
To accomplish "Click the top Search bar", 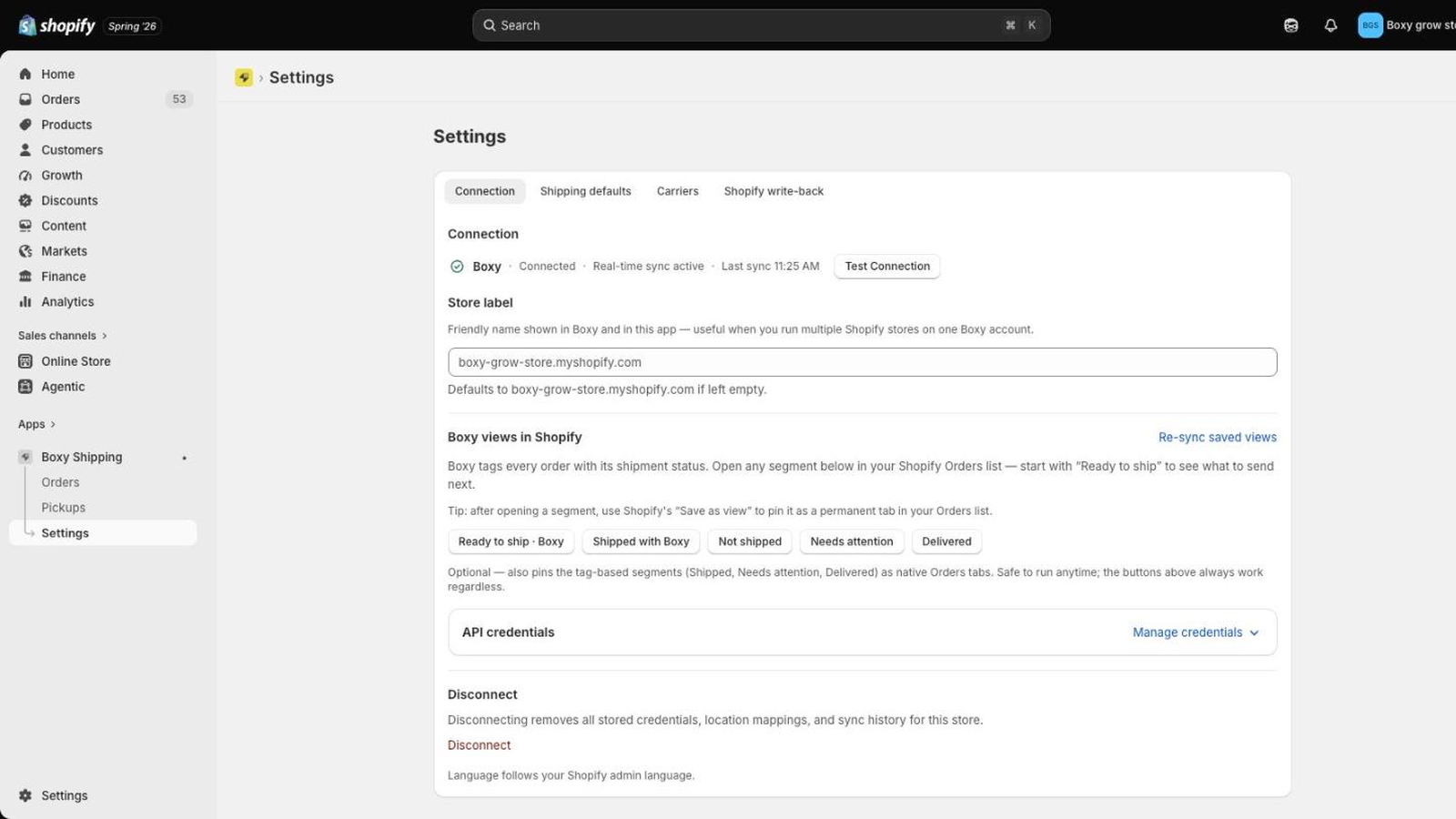I will point(761,25).
